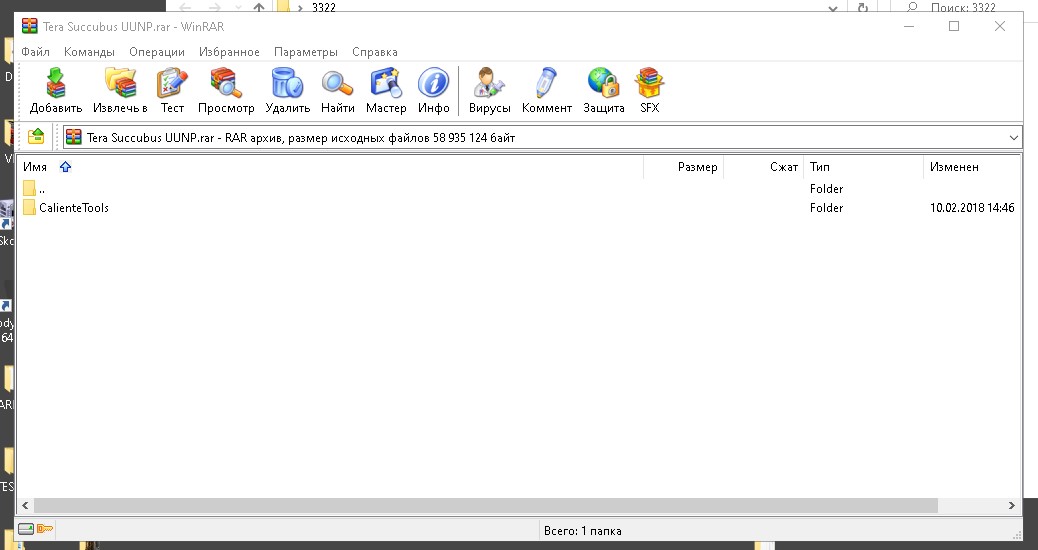1038x550 pixels.
Task: Click the archive path address field
Action: pos(542,138)
